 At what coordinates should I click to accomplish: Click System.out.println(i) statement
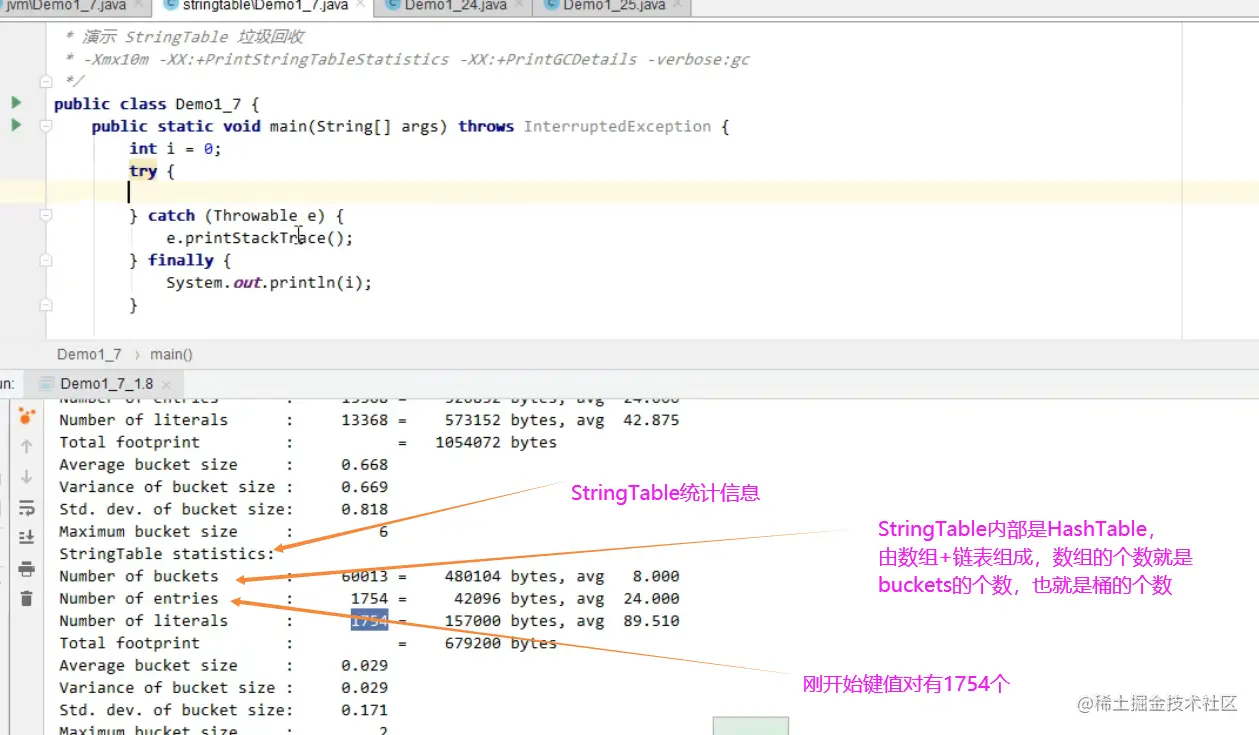click(269, 282)
